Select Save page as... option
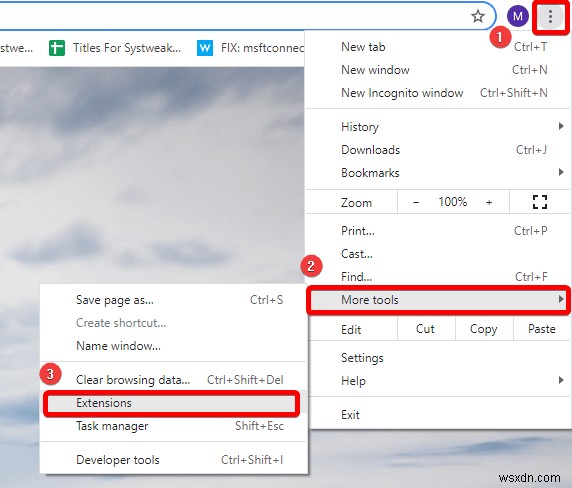This screenshot has height=488, width=572. (174, 300)
